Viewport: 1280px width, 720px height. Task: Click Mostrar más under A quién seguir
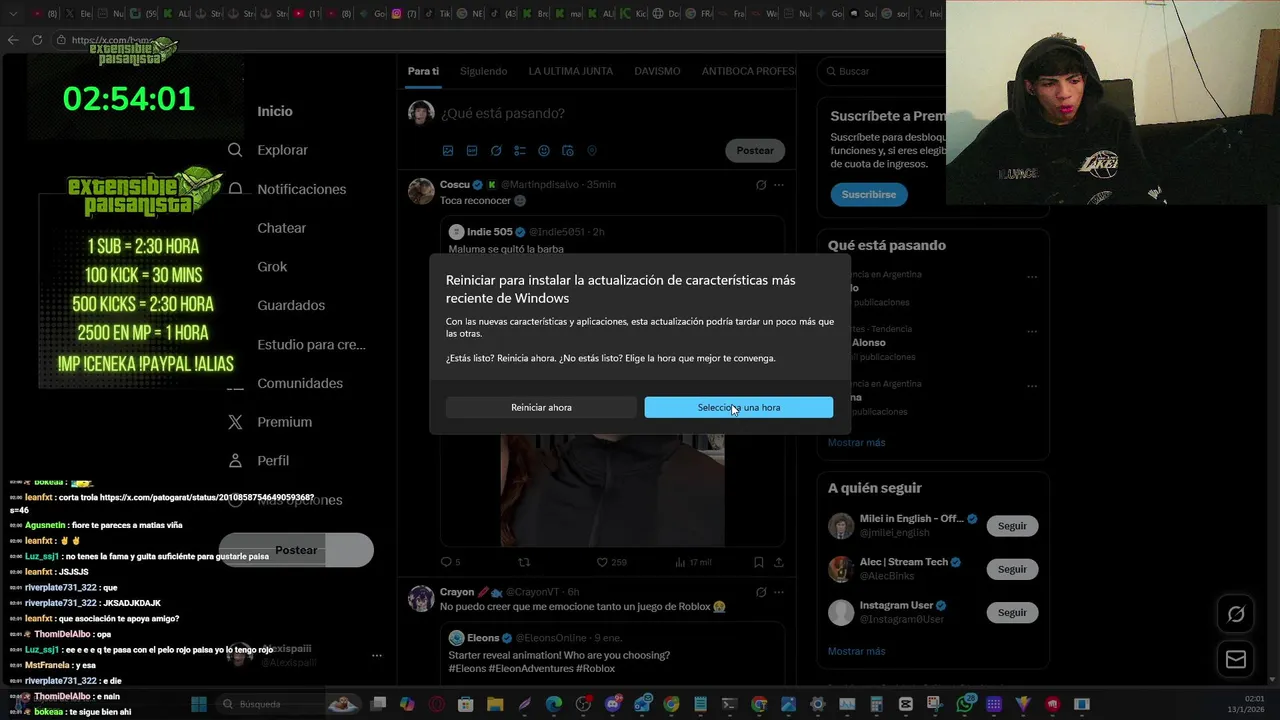point(856,651)
